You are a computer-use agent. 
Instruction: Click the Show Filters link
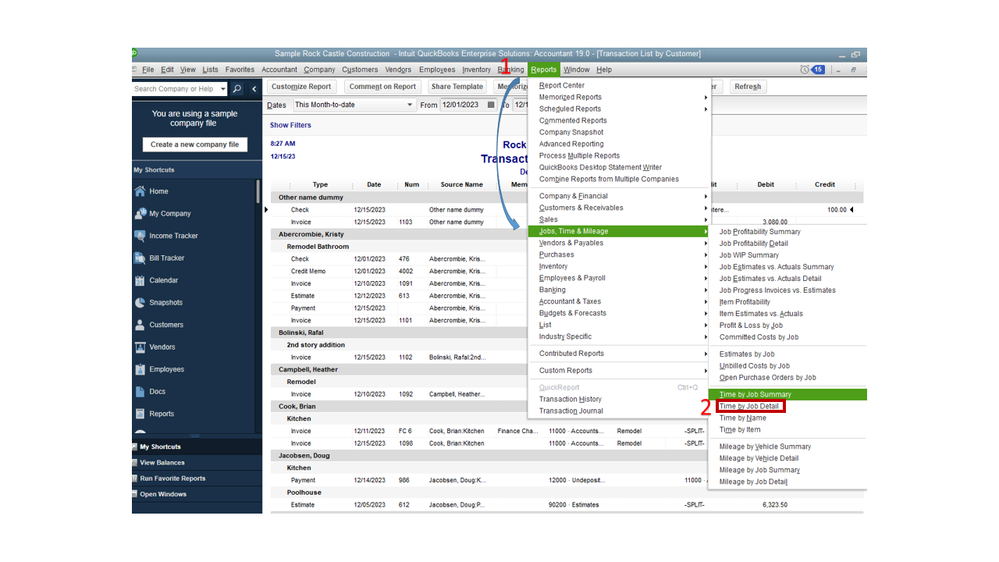(291, 126)
